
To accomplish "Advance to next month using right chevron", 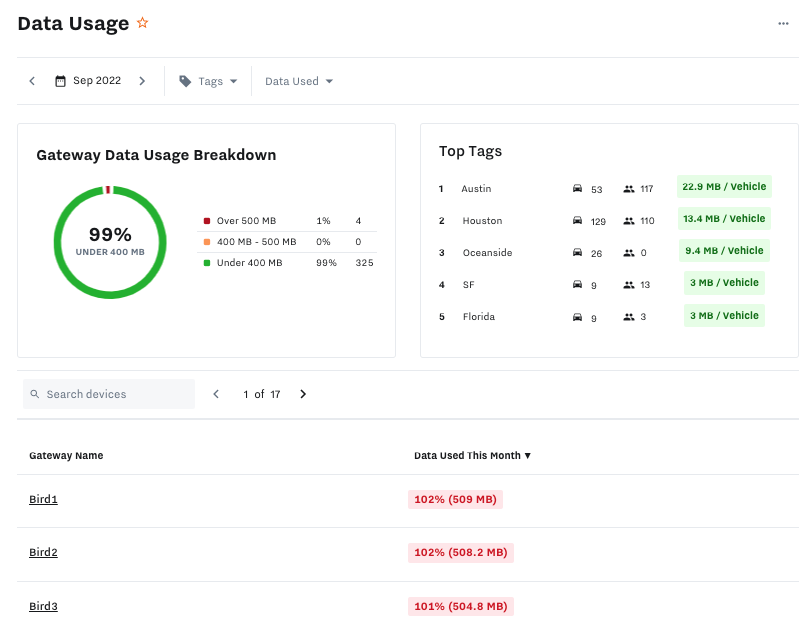I will (x=142, y=80).
